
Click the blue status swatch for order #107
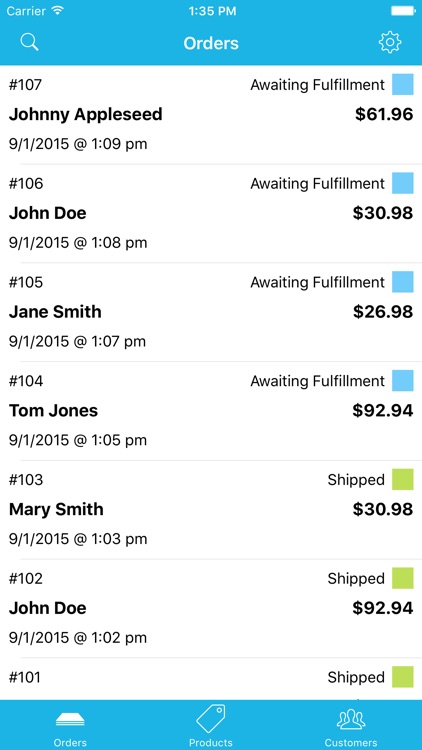tap(403, 85)
